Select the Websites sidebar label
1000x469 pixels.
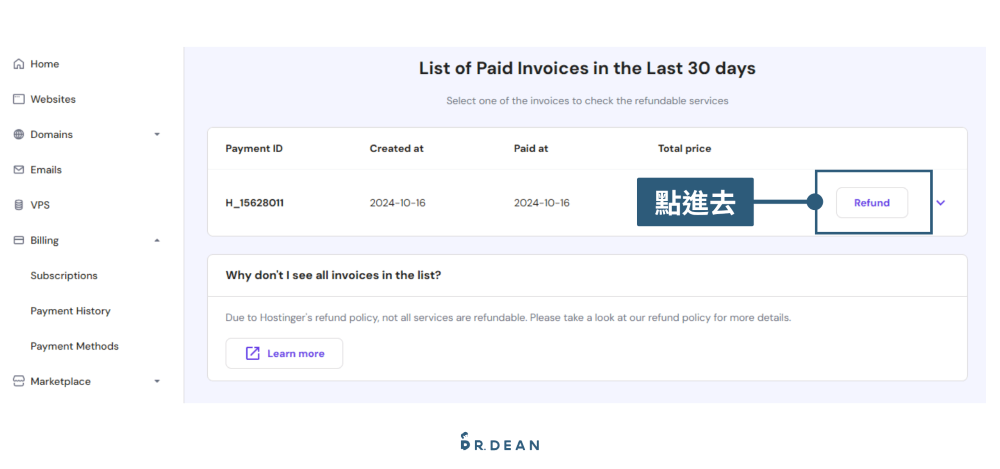point(53,99)
